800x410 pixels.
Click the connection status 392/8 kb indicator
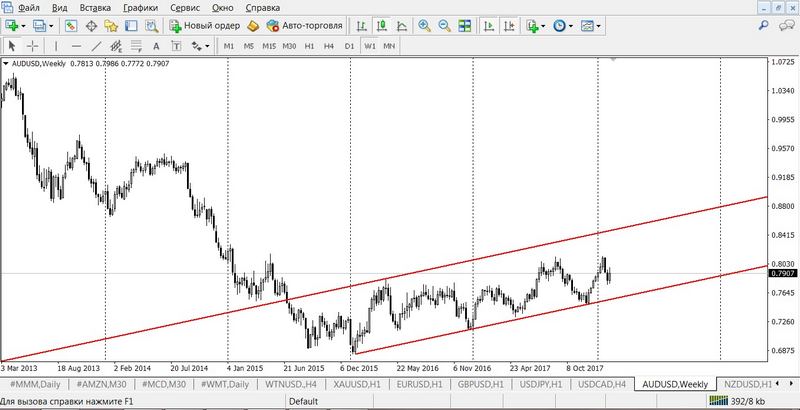coord(749,400)
